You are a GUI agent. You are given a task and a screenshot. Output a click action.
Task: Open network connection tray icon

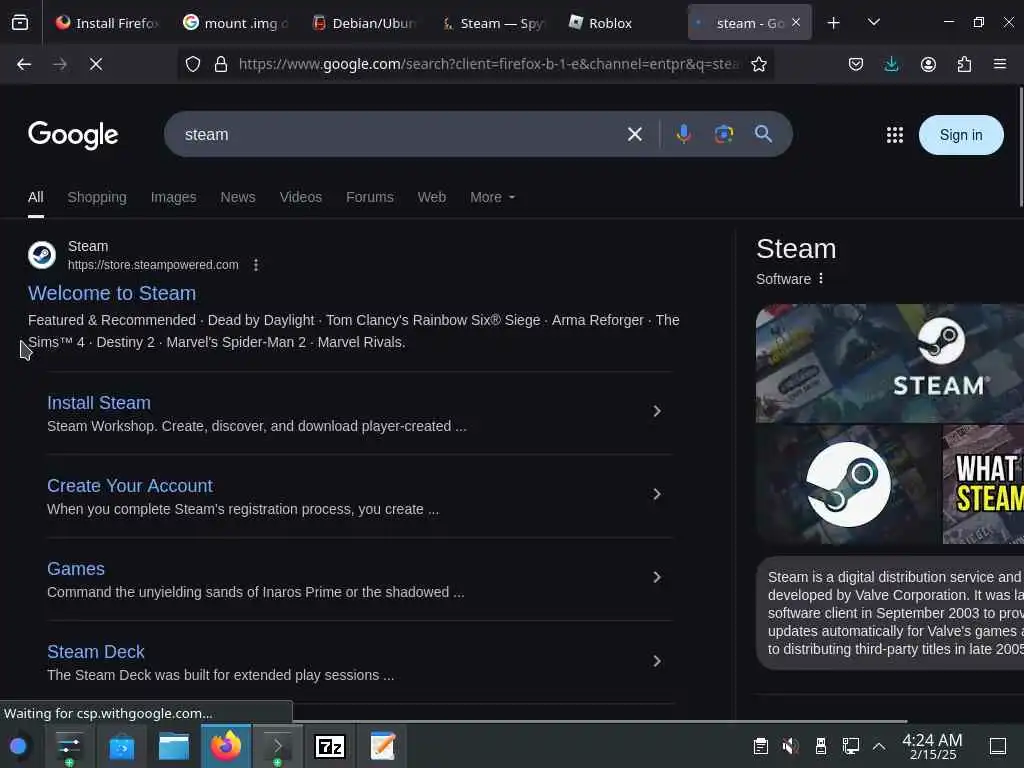click(x=850, y=746)
